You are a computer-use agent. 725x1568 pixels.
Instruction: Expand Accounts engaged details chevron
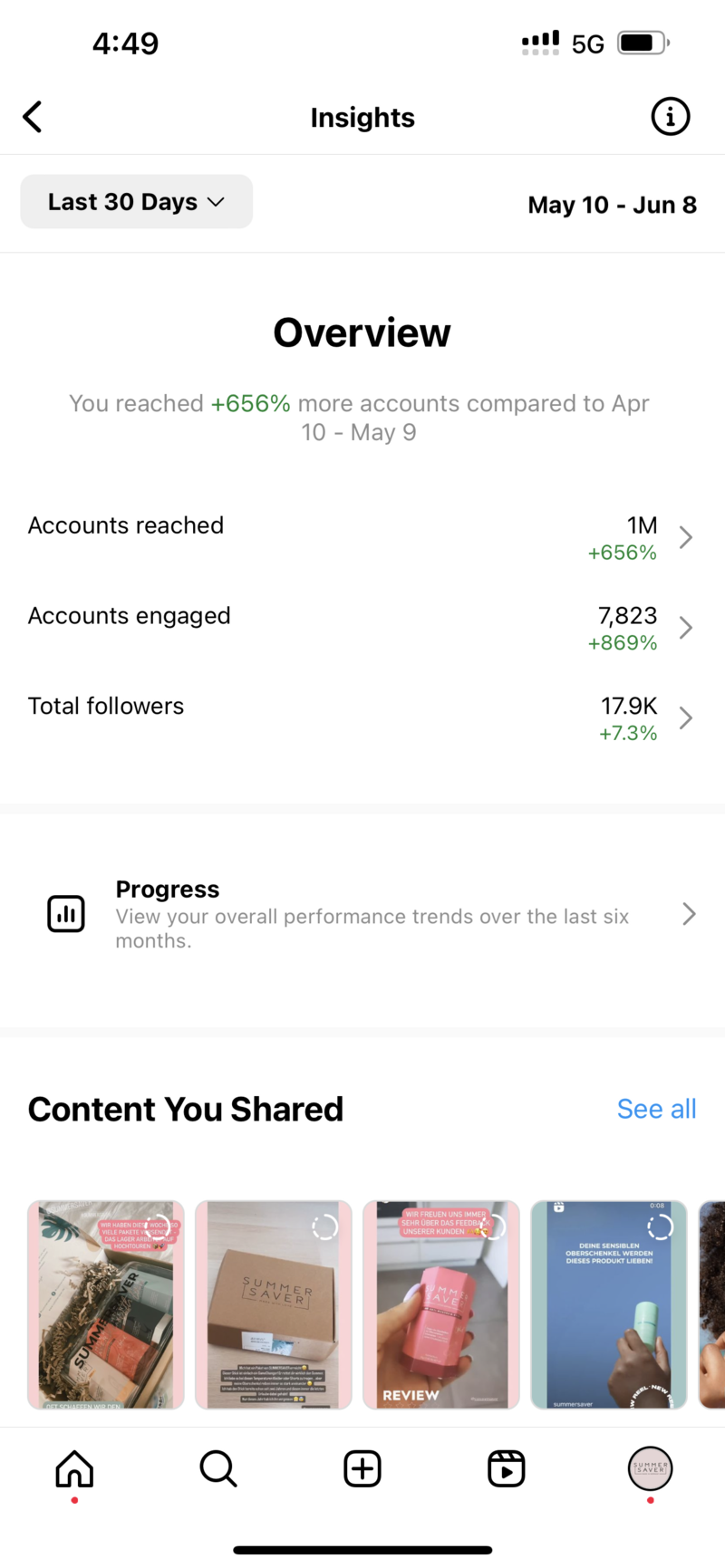point(686,628)
